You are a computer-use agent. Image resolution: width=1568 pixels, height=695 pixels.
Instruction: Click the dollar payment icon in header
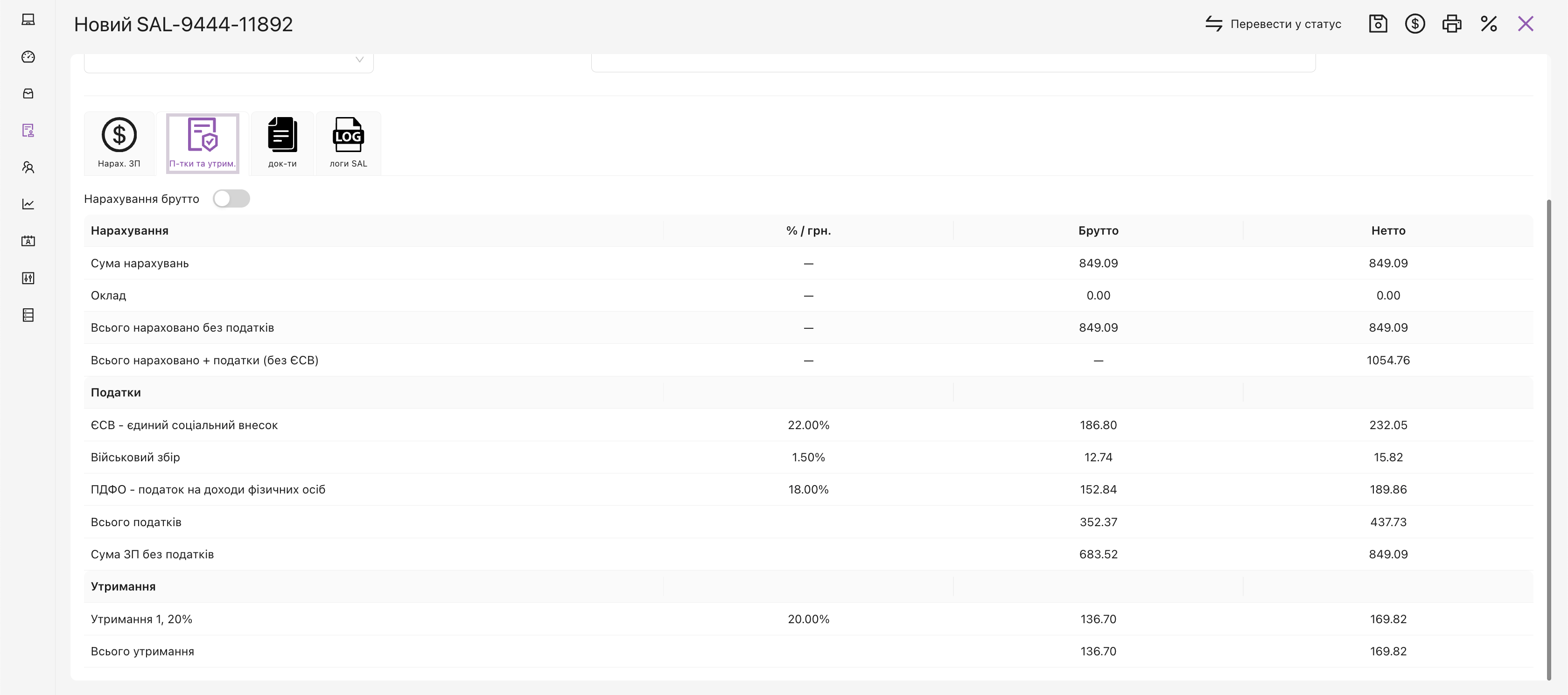point(1414,24)
